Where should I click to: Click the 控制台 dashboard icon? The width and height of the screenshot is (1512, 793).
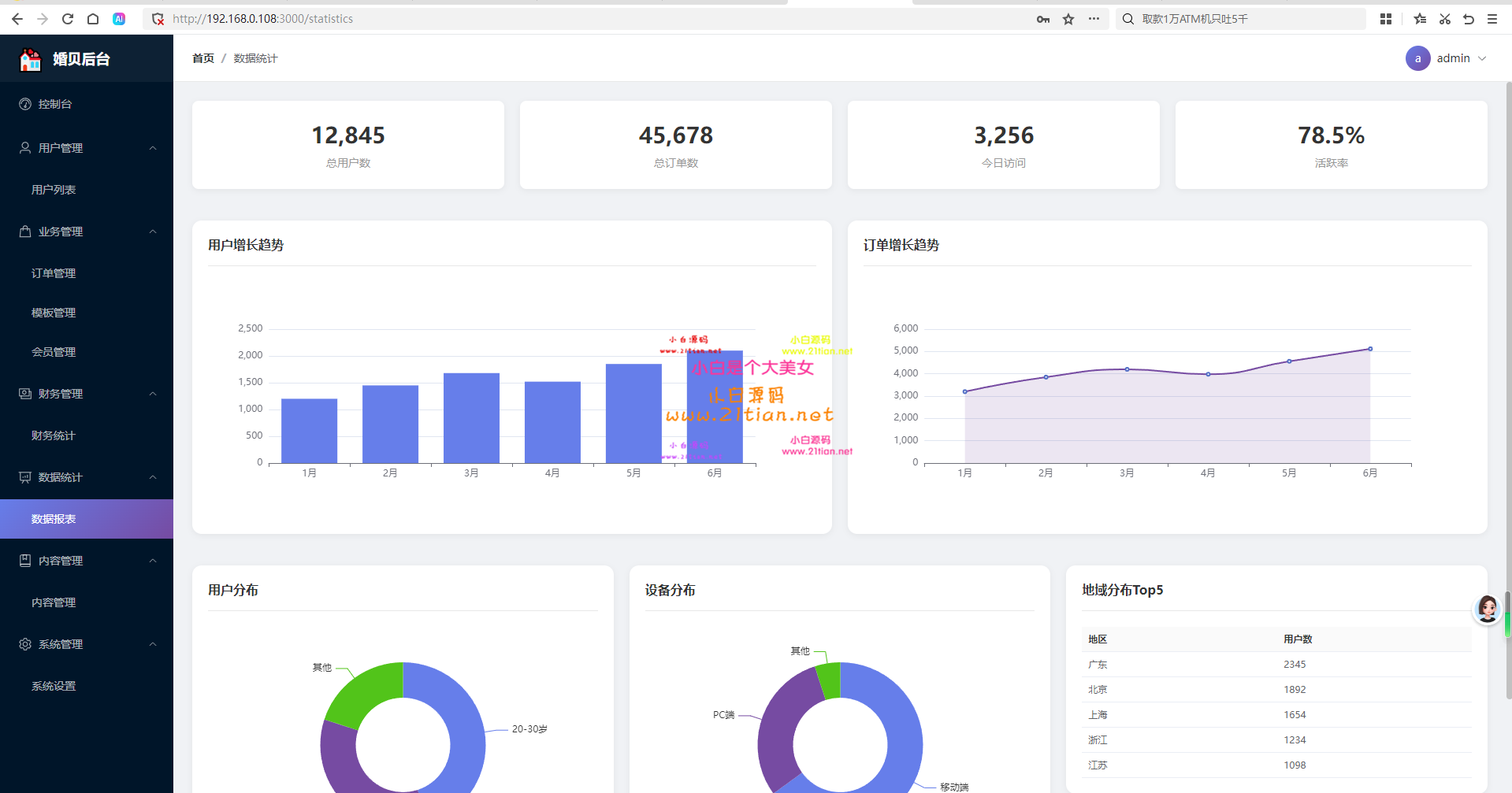(25, 104)
